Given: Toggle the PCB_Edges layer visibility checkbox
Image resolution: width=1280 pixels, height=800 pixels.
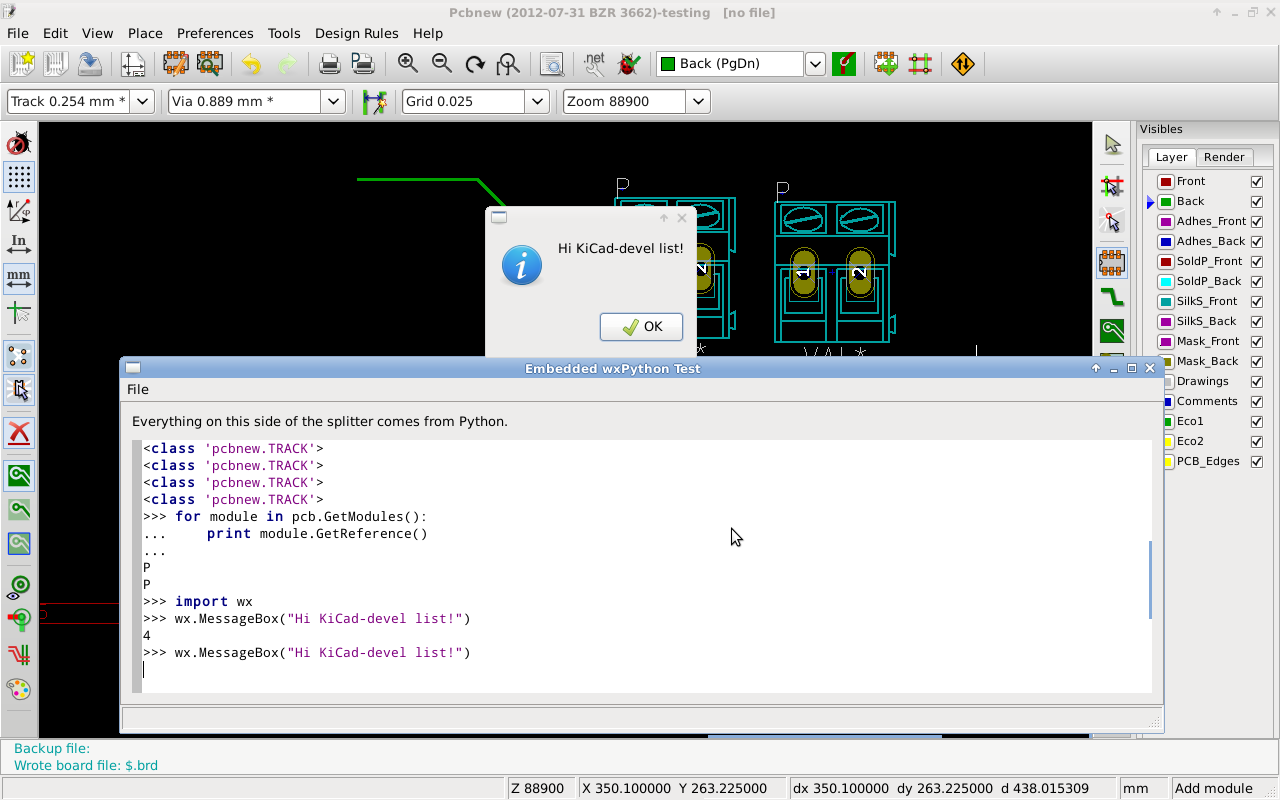Looking at the screenshot, I should 1257,461.
